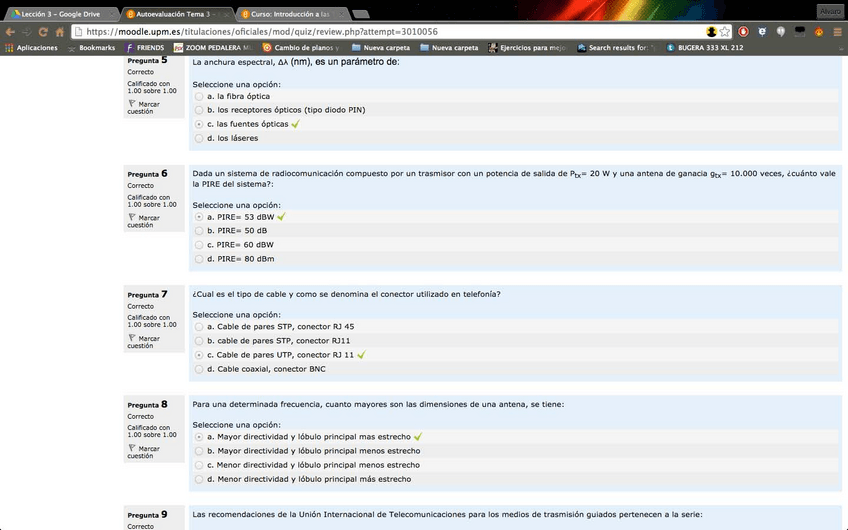Open the Aplicaciones apps shortcut

tap(30, 47)
